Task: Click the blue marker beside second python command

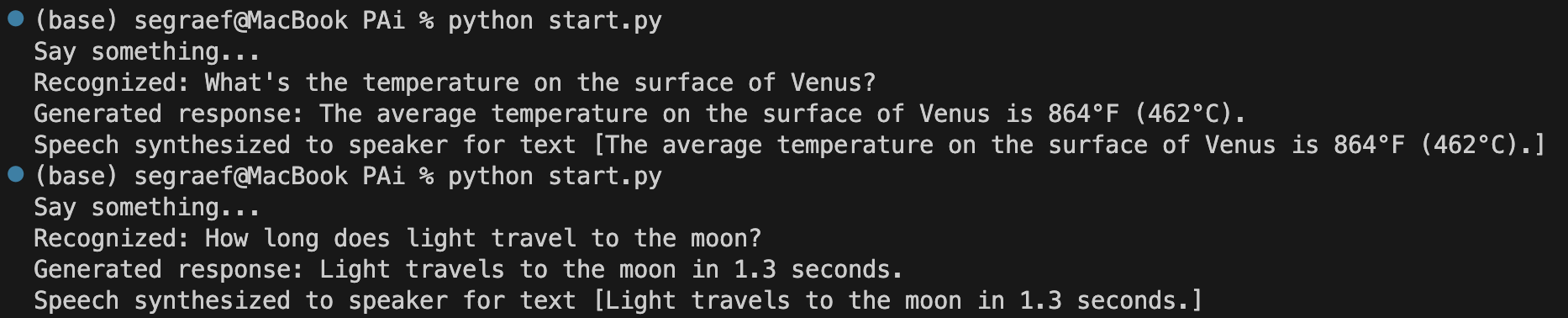Action: (x=15, y=175)
